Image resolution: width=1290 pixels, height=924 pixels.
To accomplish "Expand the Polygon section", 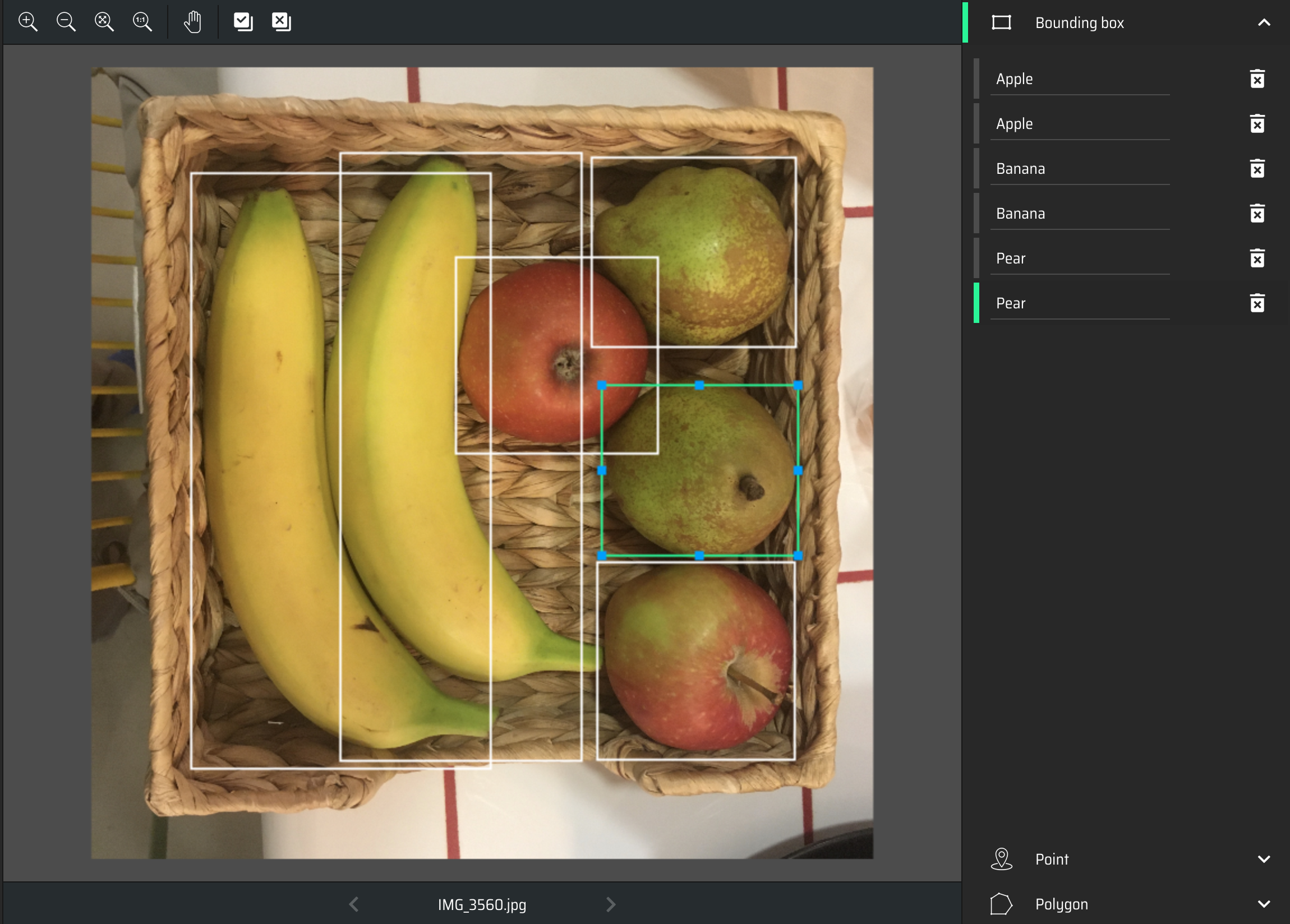I will [1263, 903].
